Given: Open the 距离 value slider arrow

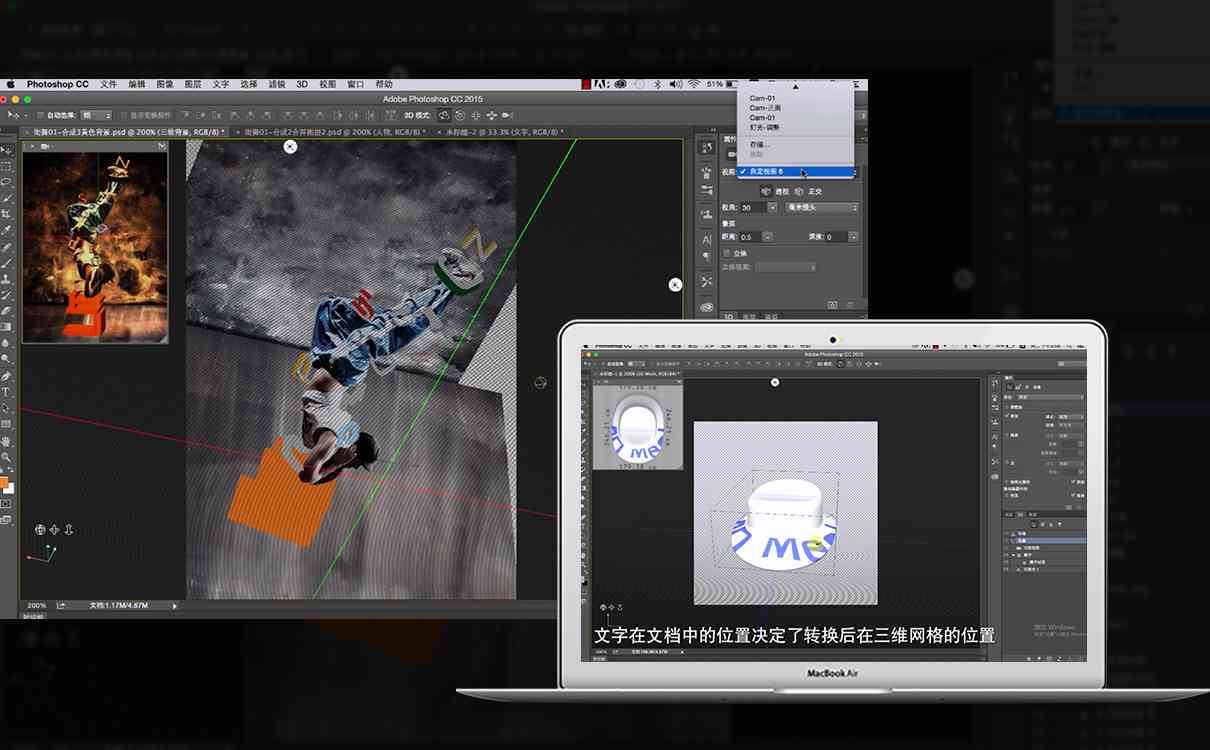Looking at the screenshot, I should point(767,237).
